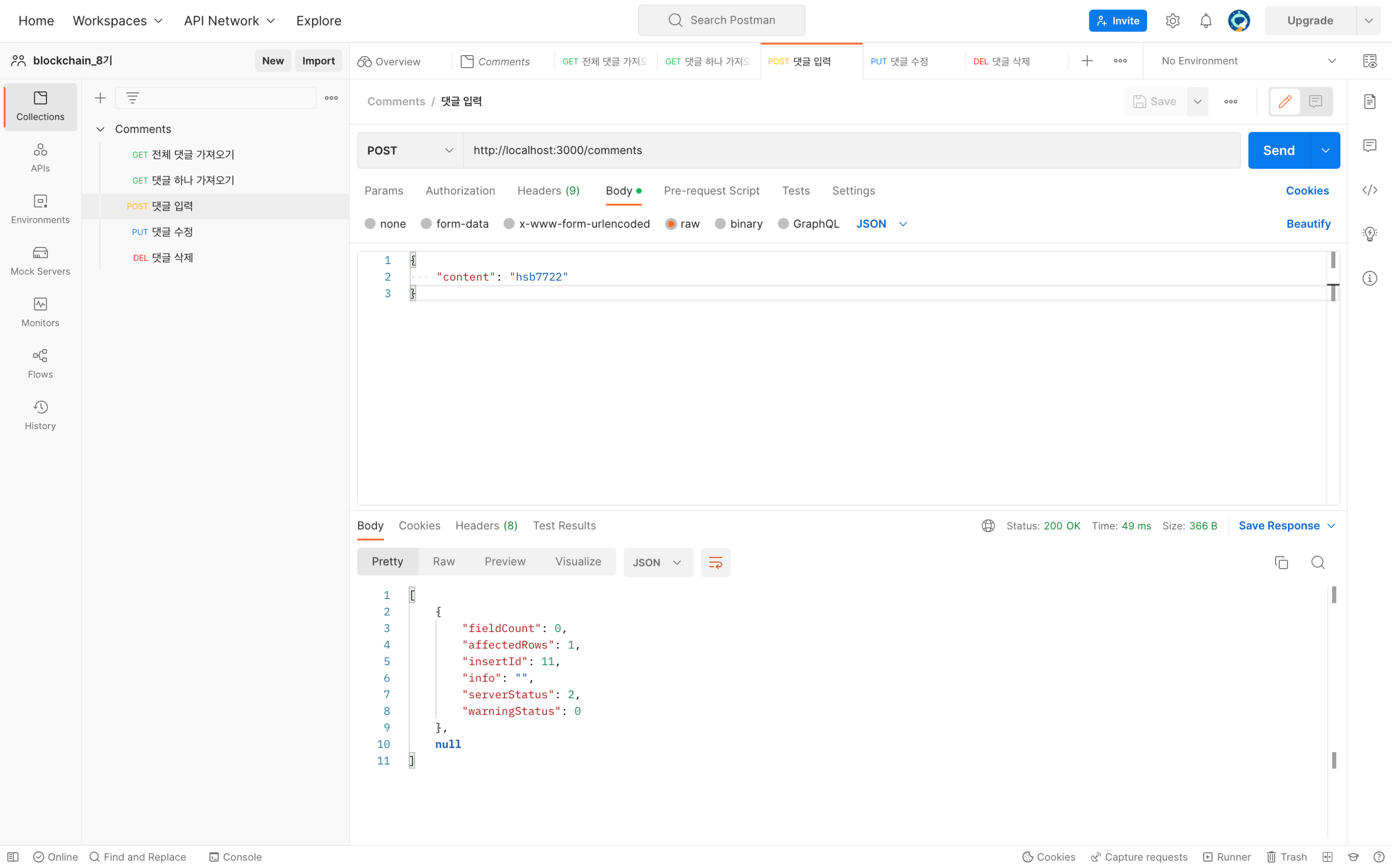Select the x-www-form-urlencoded body type
Screen dimensions: 1392x868
pyautogui.click(x=509, y=224)
